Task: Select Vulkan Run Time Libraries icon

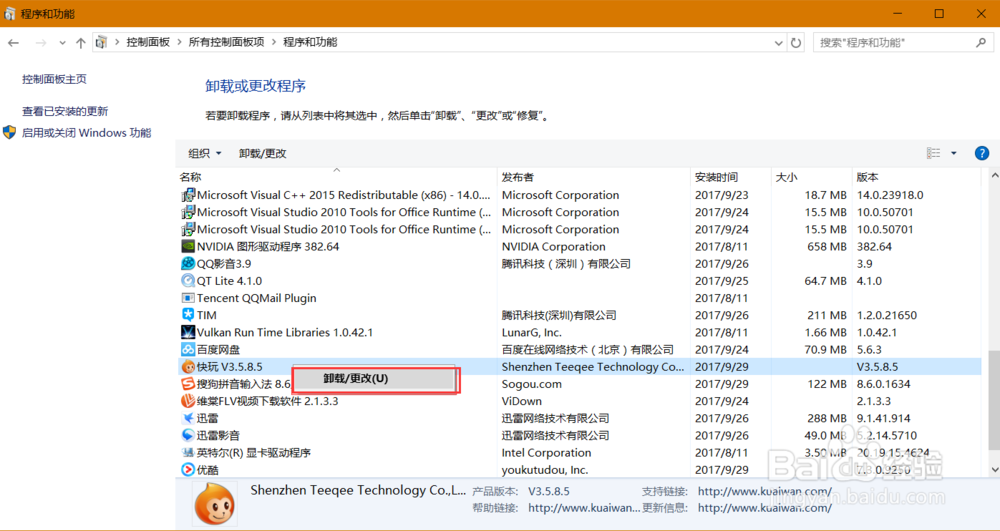Action: [188, 333]
